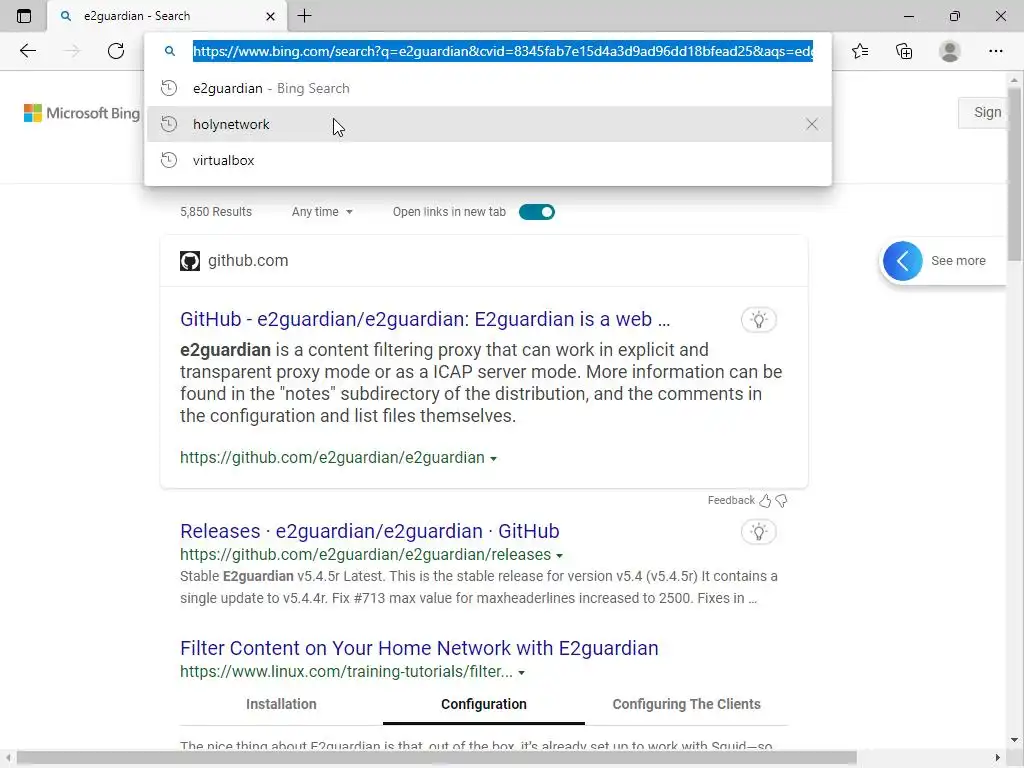Switch to the Installation tab
Image resolution: width=1024 pixels, height=768 pixels.
(281, 704)
